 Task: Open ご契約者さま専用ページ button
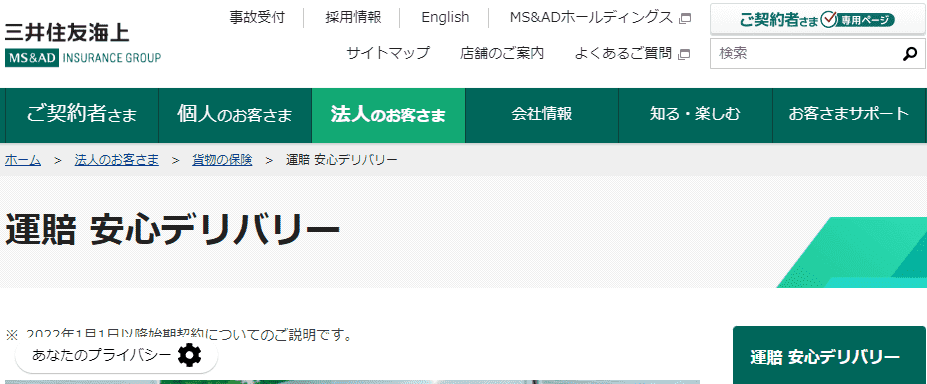pos(818,20)
